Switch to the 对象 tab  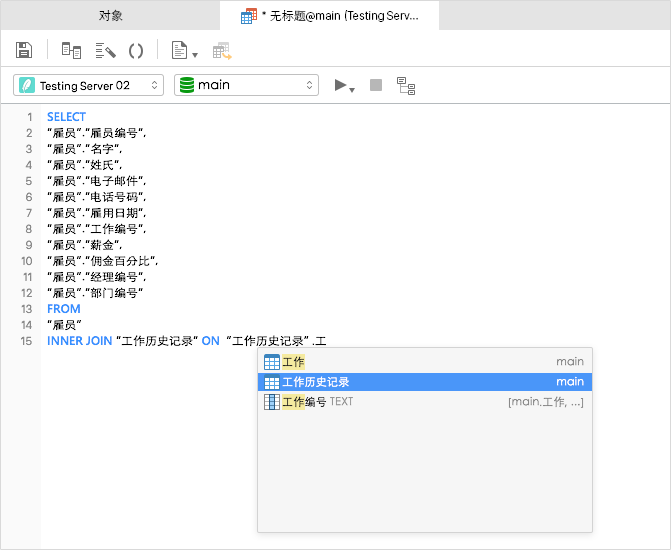110,16
